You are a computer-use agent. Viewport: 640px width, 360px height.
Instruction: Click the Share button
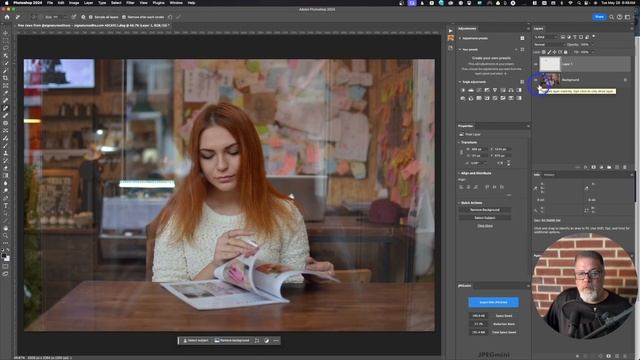[x=599, y=17]
